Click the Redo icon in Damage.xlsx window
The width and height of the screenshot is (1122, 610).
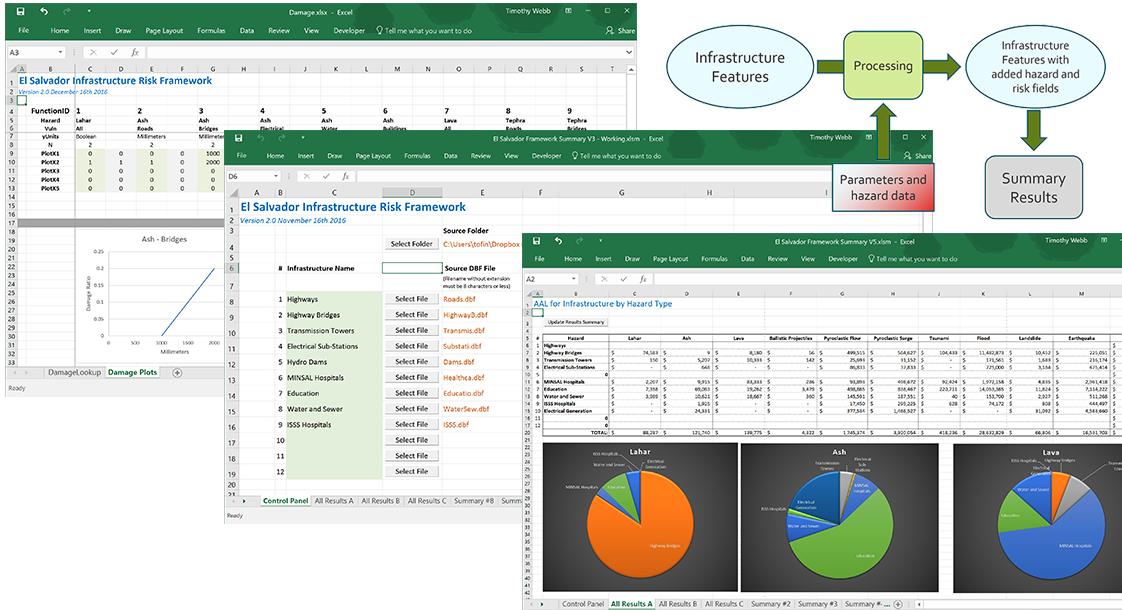67,11
